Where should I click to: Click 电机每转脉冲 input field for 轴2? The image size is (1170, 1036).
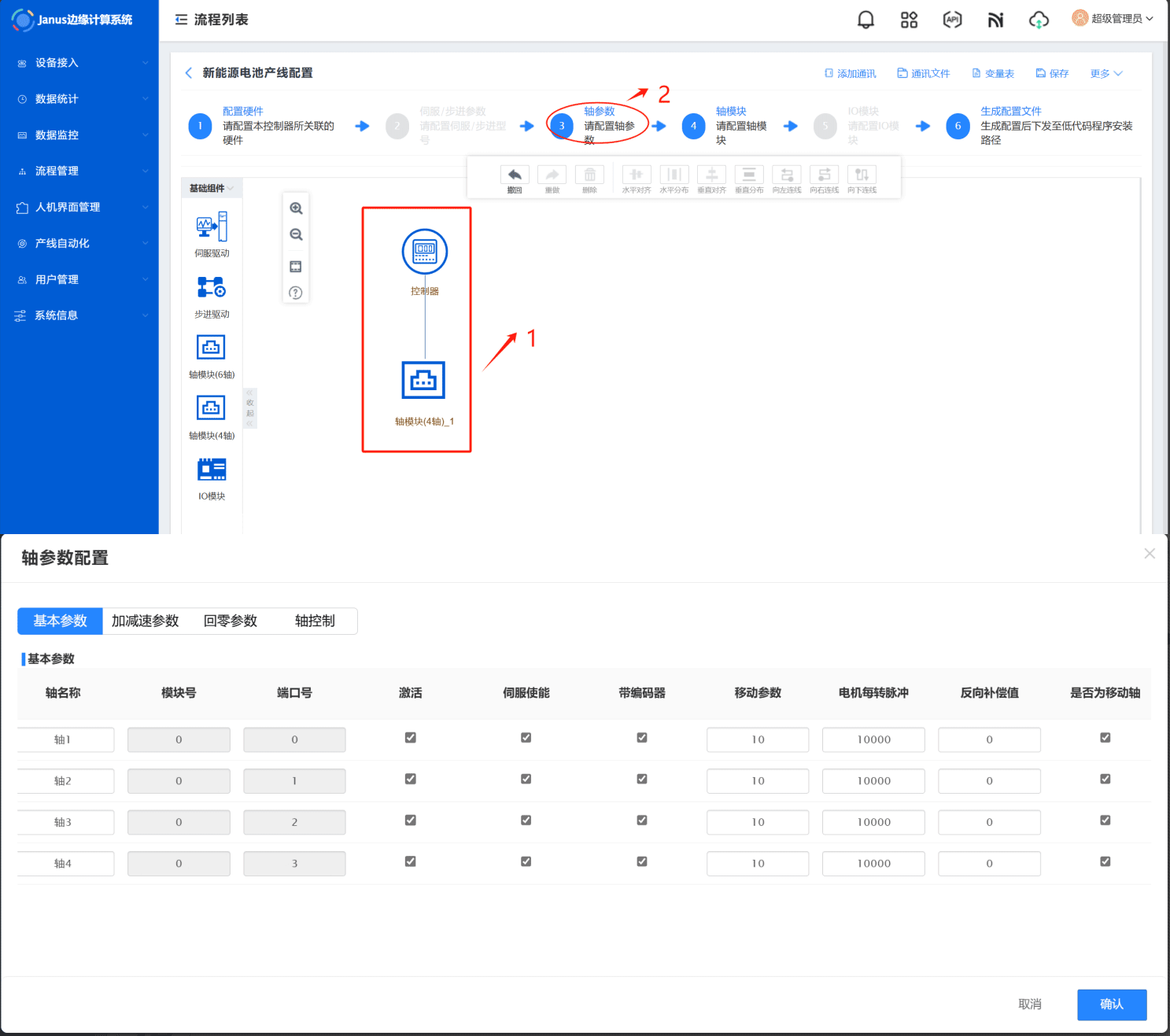point(873,781)
